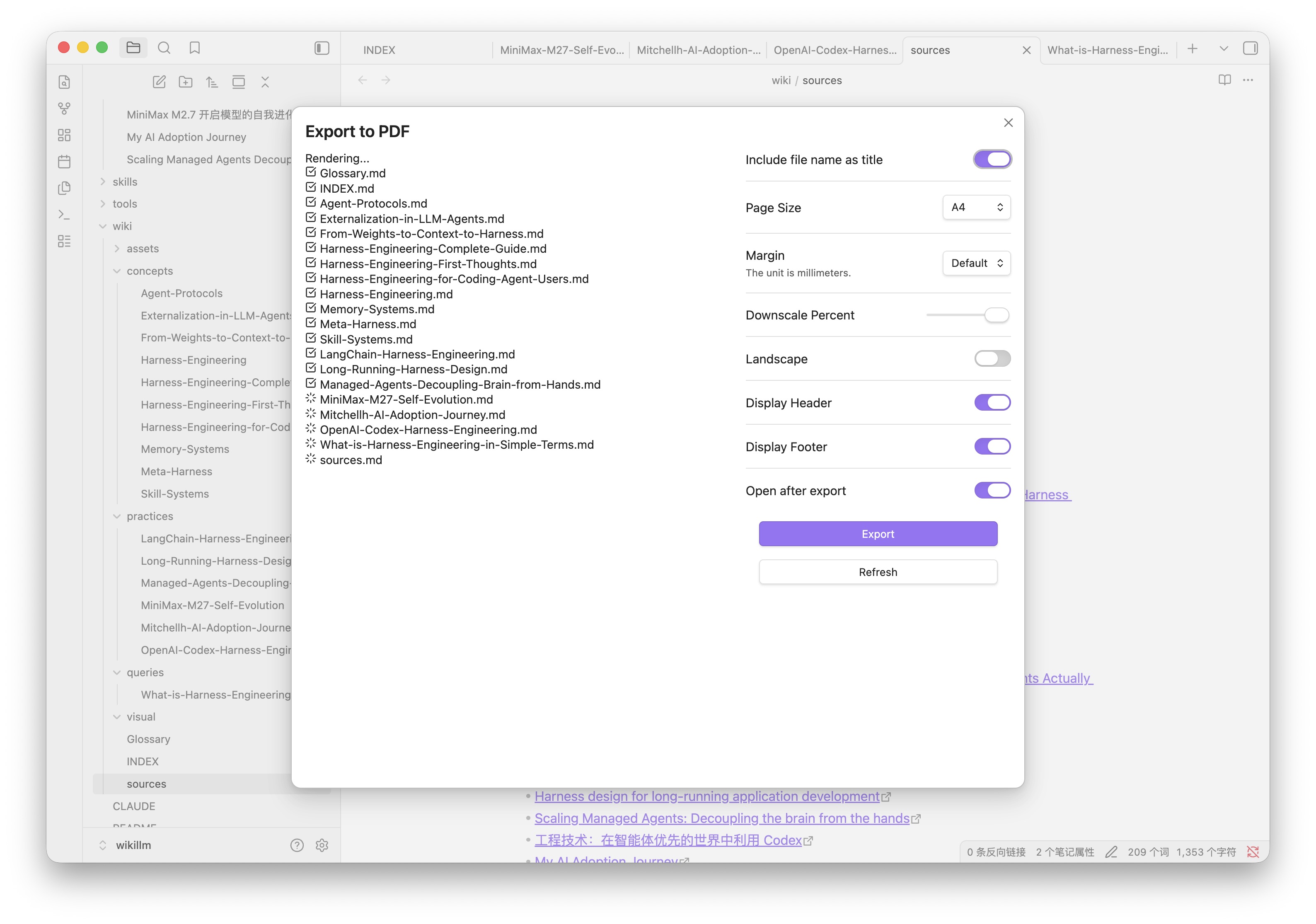This screenshot has height=924, width=1316.
Task: Click the purple Export button
Action: point(878,534)
